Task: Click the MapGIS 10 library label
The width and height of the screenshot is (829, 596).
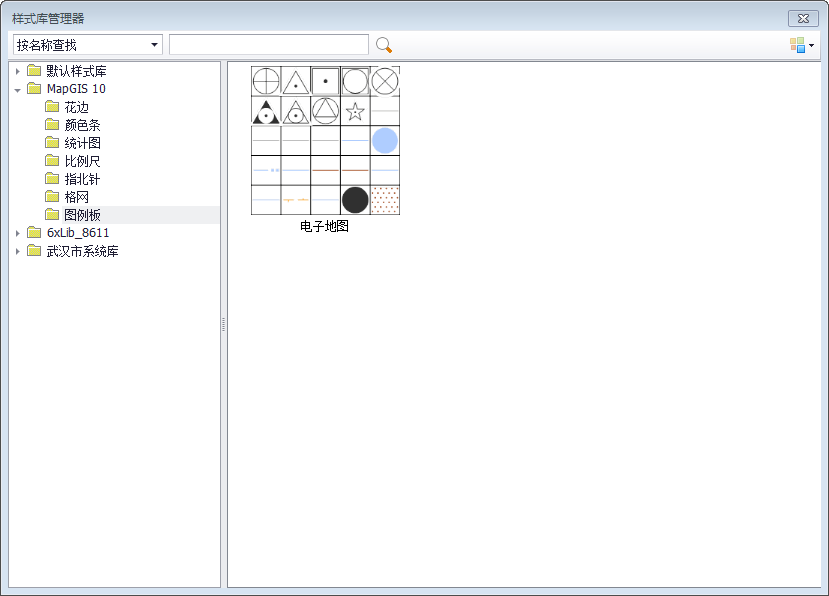Action: (76, 89)
